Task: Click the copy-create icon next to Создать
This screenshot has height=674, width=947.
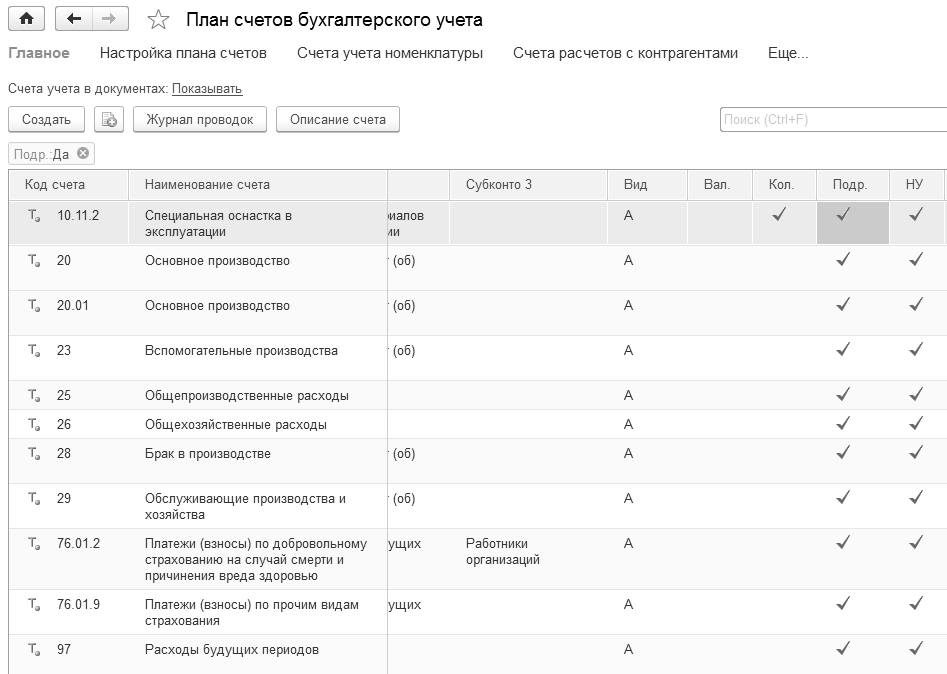Action: [x=109, y=120]
